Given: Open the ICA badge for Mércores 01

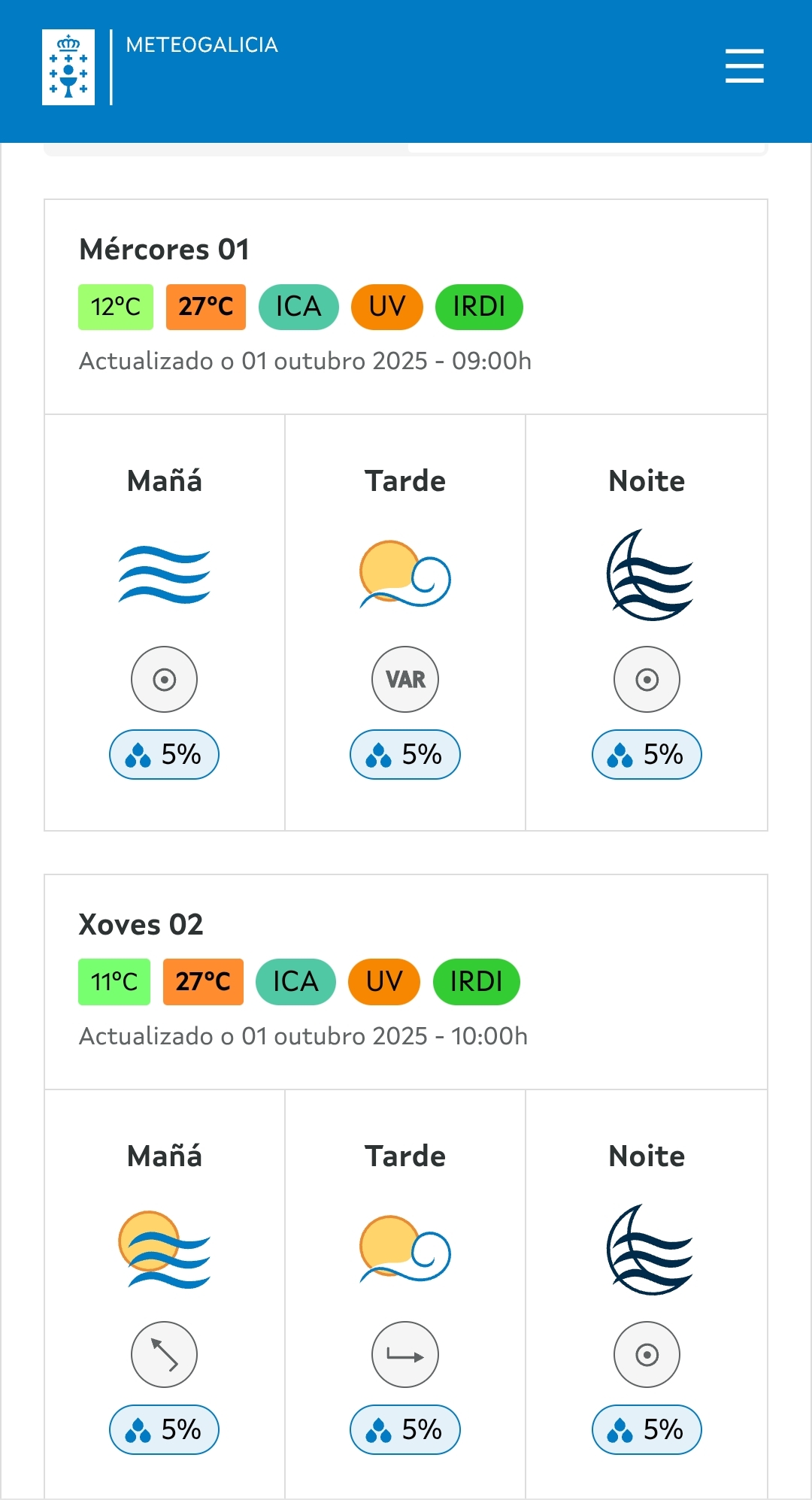Looking at the screenshot, I should 298,307.
